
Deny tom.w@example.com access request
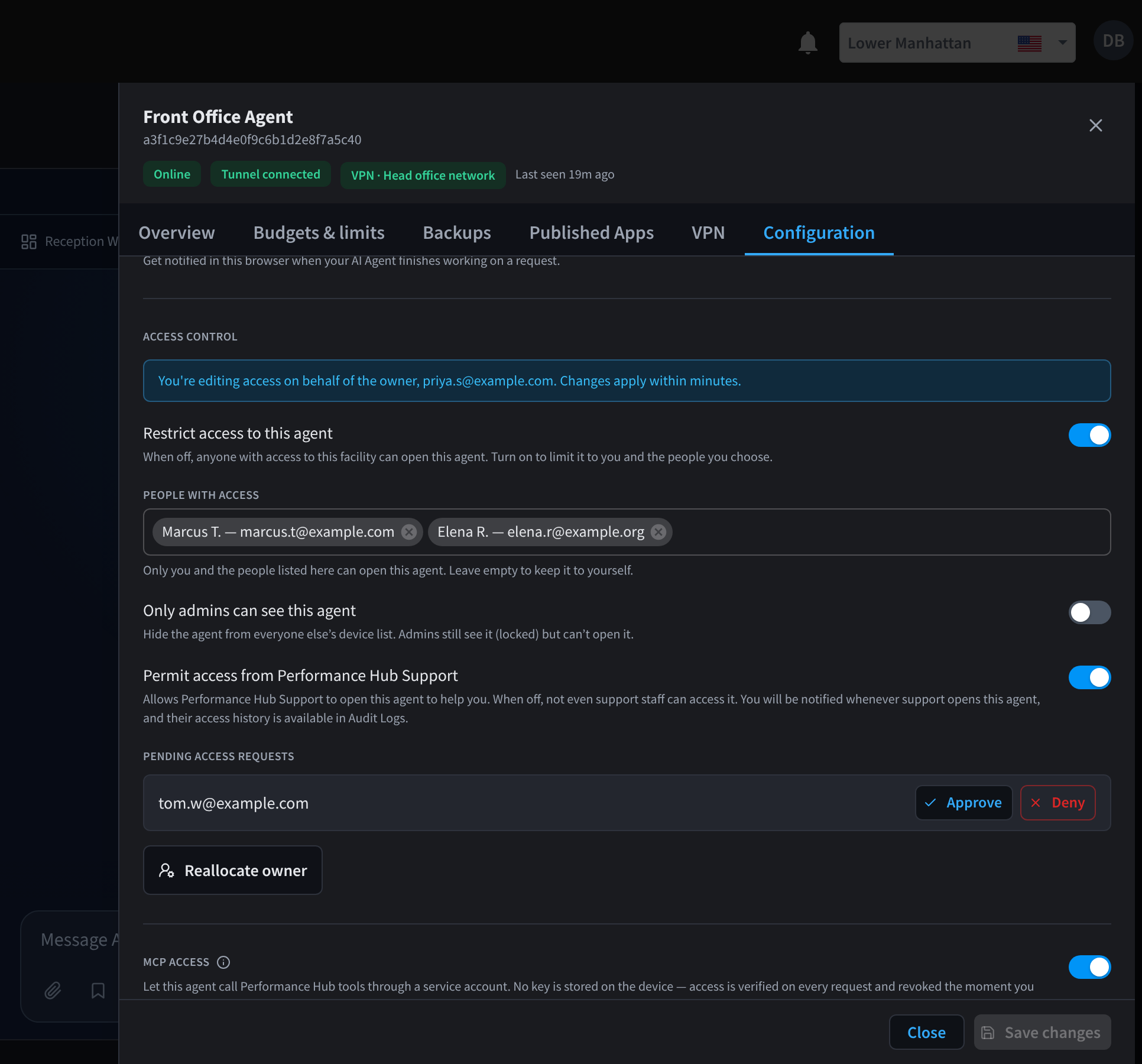pyautogui.click(x=1058, y=803)
